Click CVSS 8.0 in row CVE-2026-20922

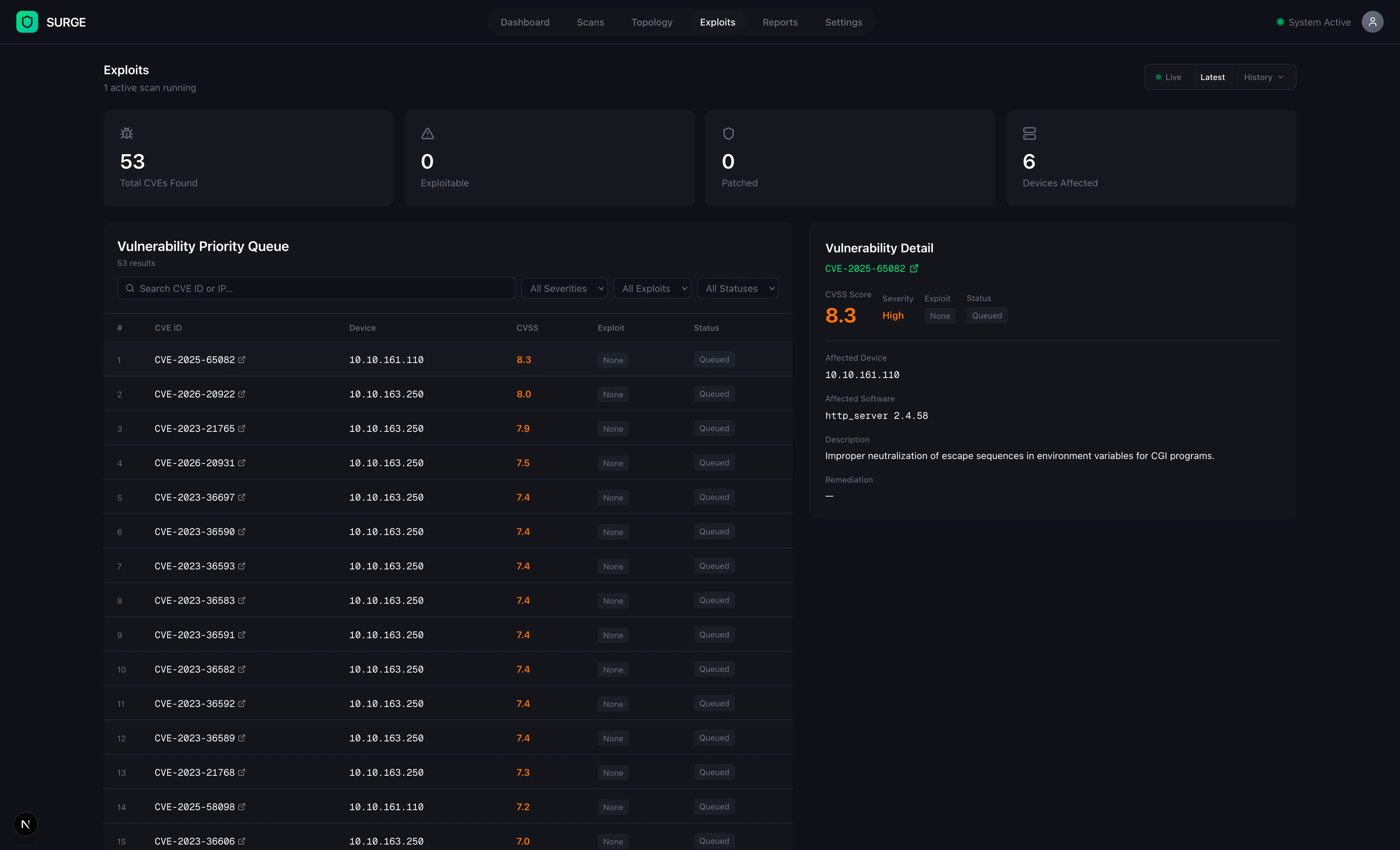click(523, 394)
